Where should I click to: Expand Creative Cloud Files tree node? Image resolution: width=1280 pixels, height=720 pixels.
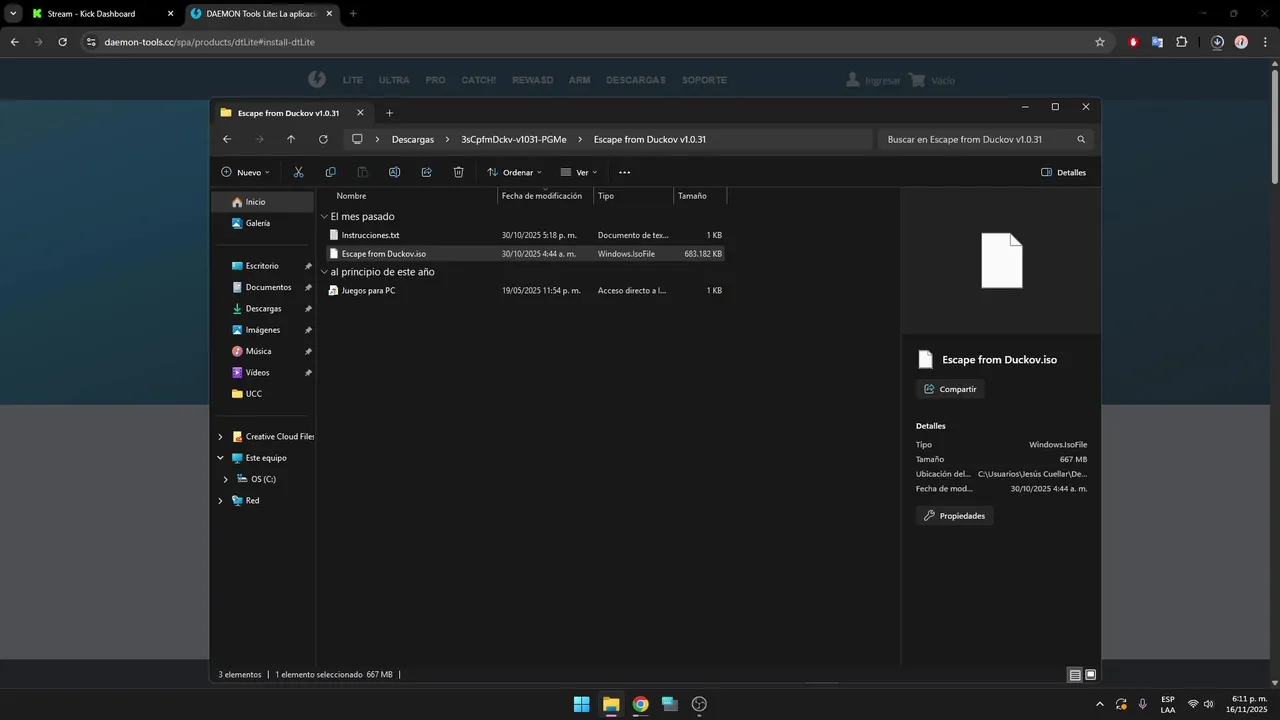click(x=221, y=437)
